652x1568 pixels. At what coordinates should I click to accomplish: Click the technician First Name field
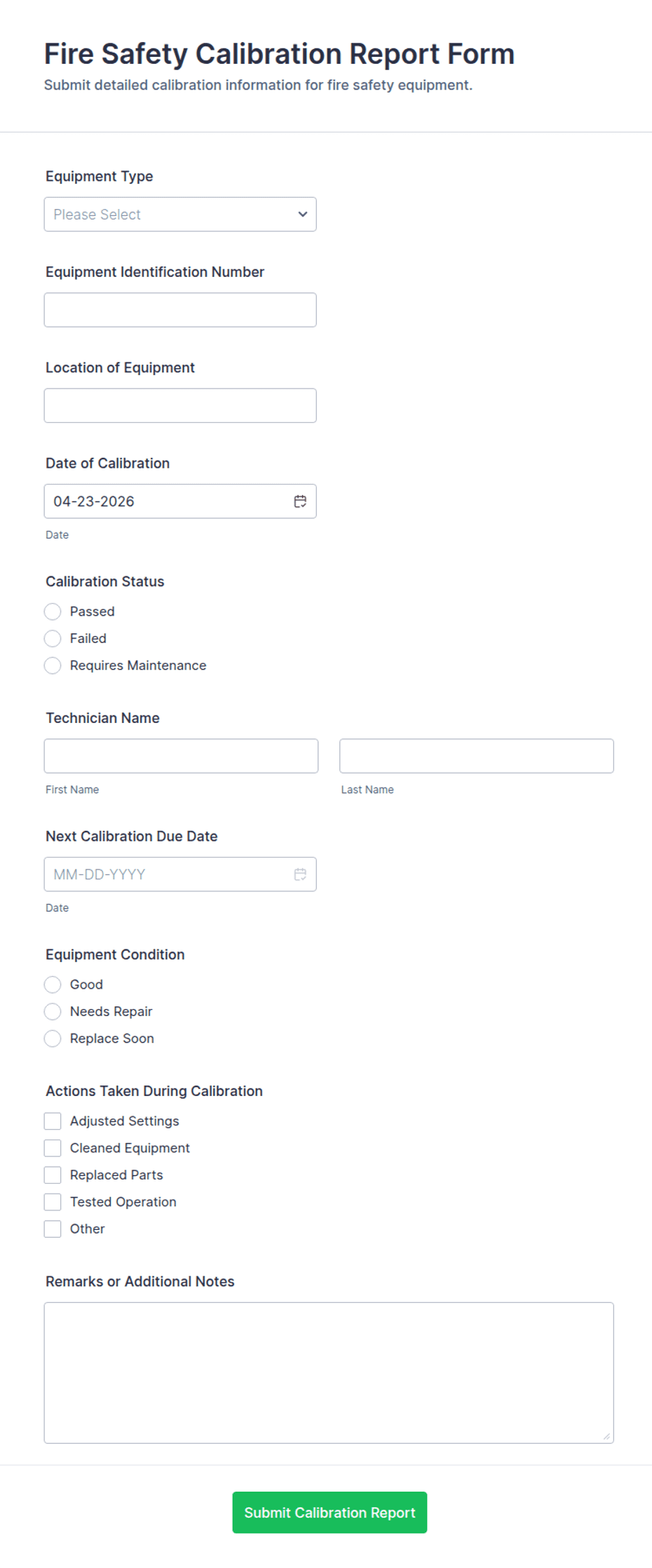[x=181, y=756]
